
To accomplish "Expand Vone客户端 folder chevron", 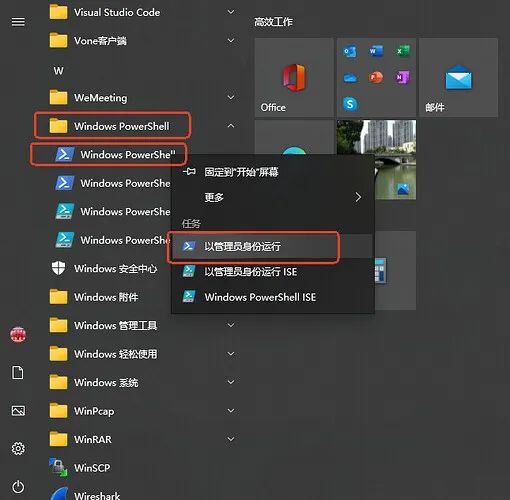I will pyautogui.click(x=231, y=41).
